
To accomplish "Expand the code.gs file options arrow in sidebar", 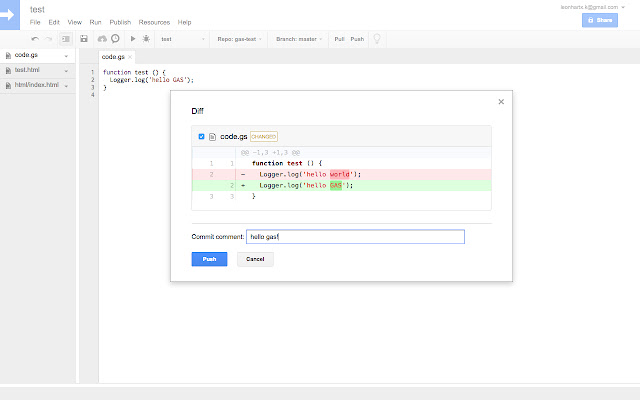I will [66, 56].
